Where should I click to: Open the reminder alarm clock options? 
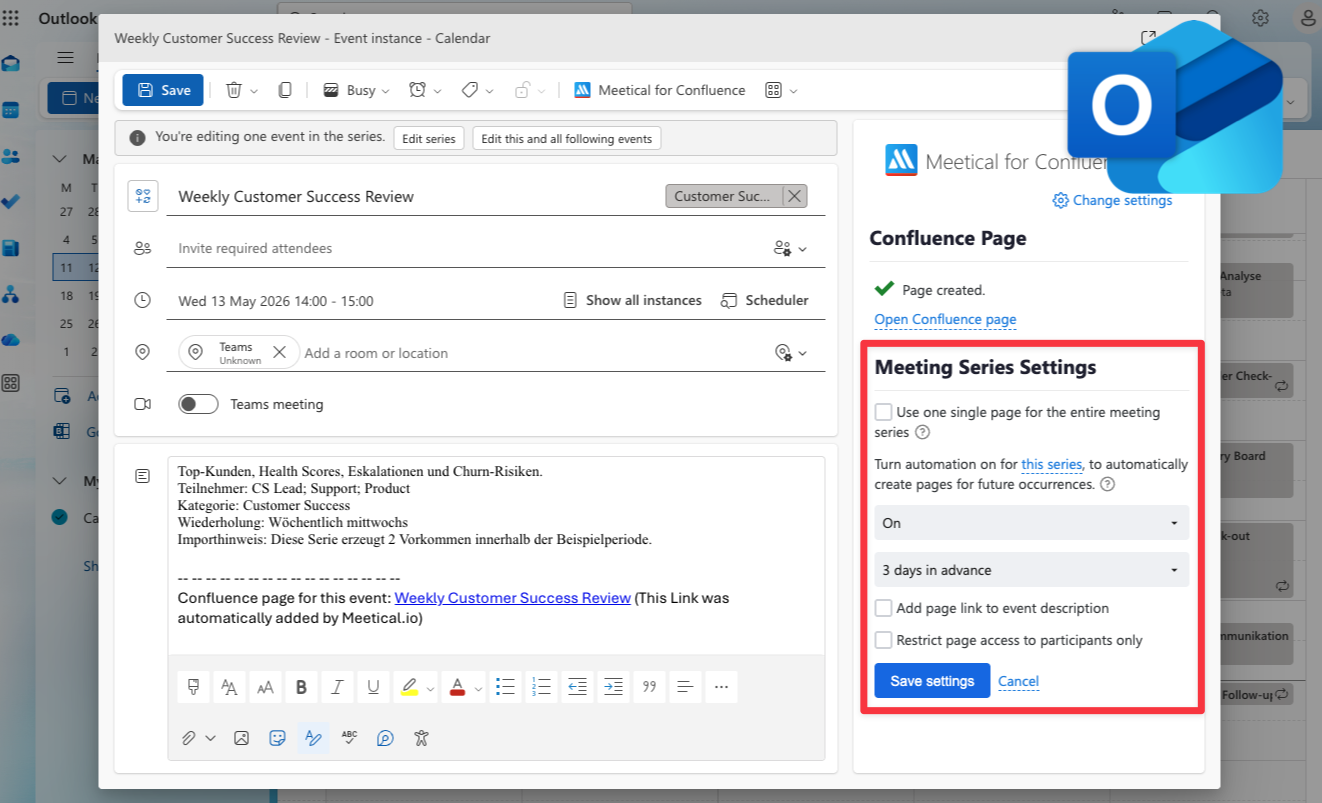click(417, 90)
